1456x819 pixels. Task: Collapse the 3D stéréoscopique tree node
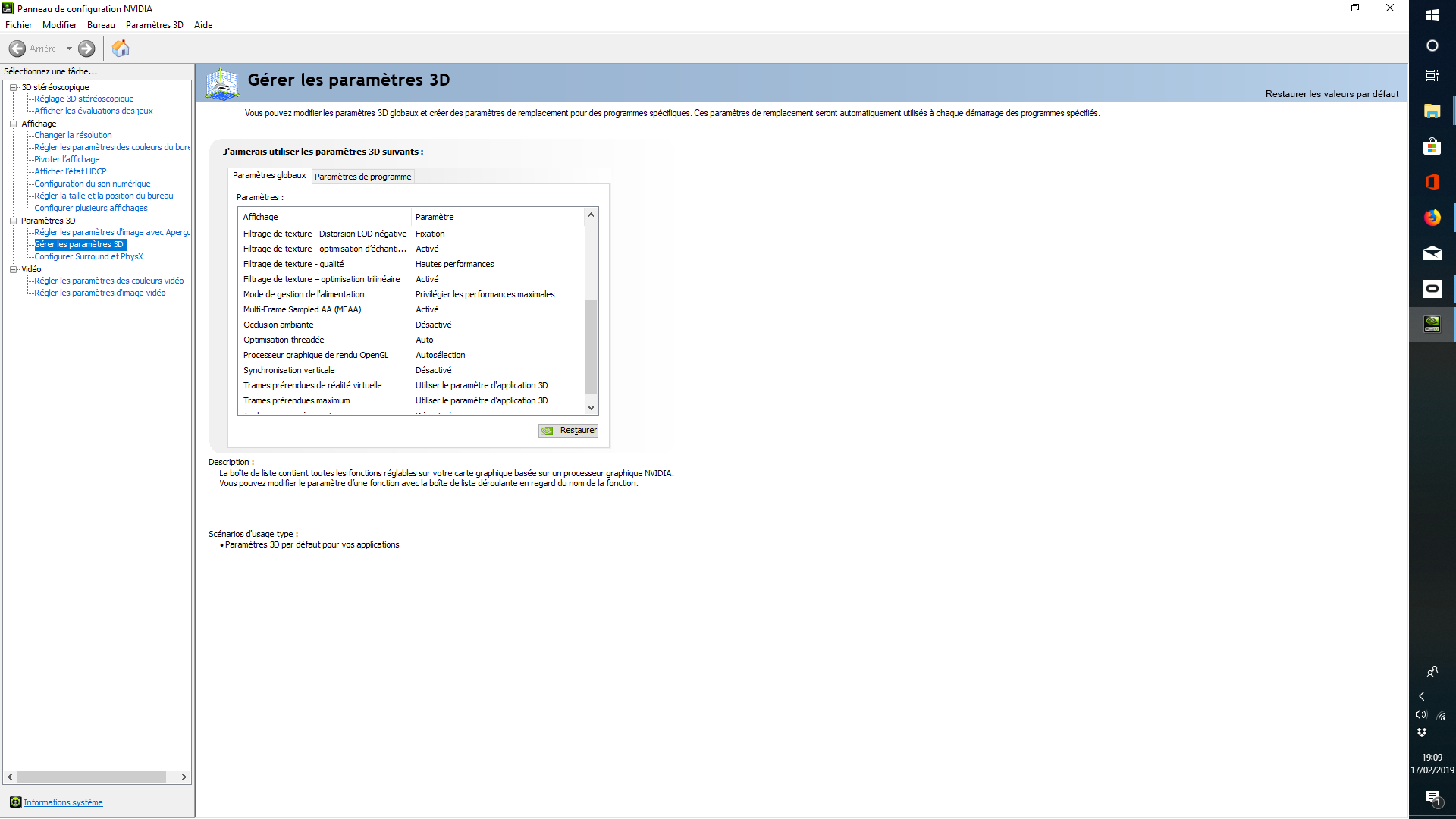tap(13, 87)
